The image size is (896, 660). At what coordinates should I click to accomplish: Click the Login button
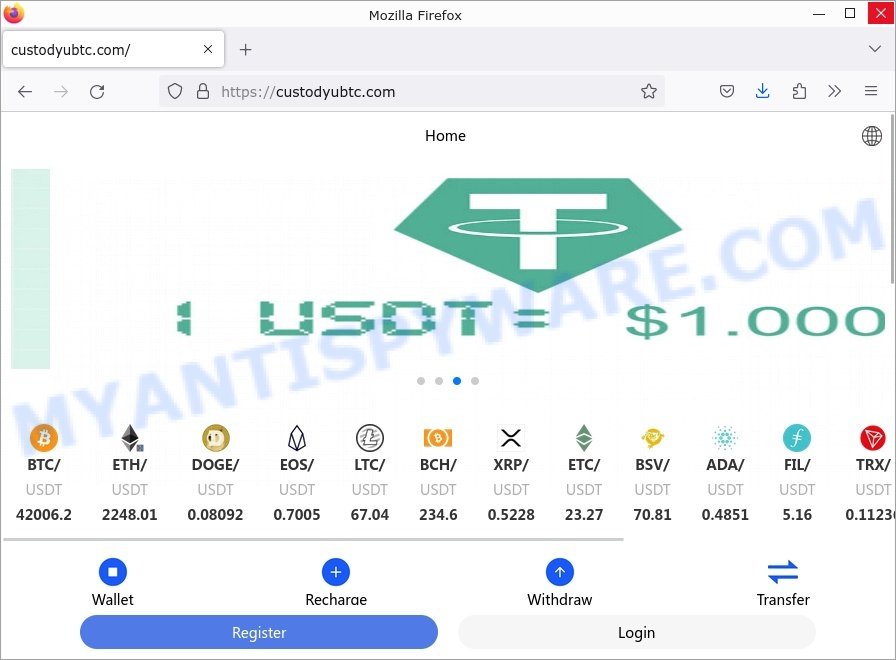click(637, 632)
